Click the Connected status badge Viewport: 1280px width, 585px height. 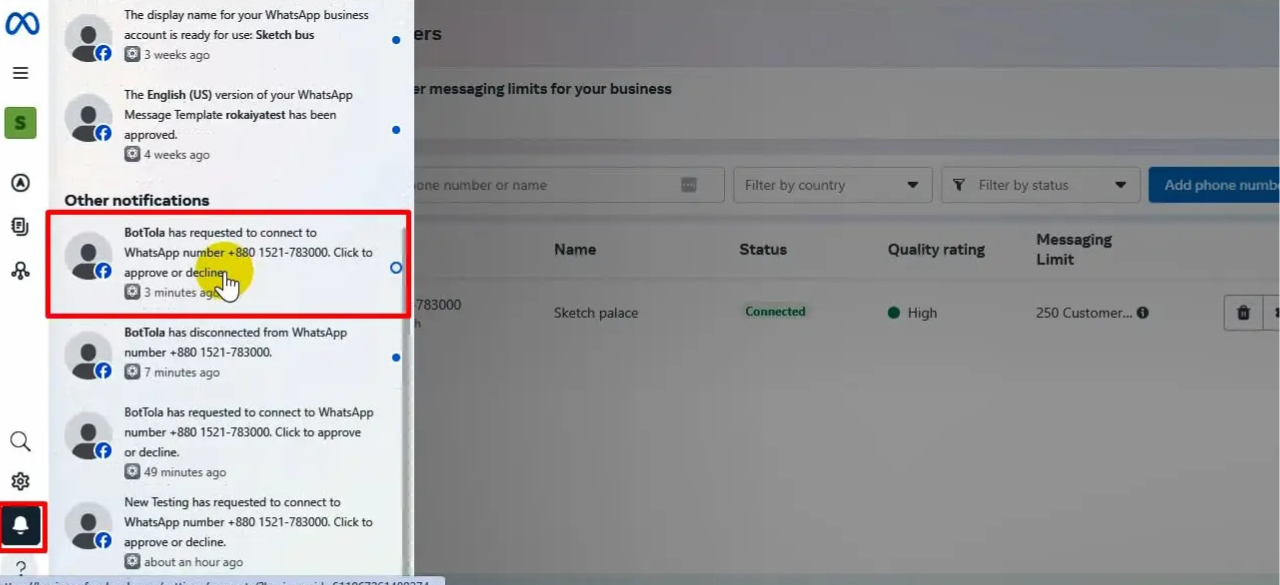point(775,312)
